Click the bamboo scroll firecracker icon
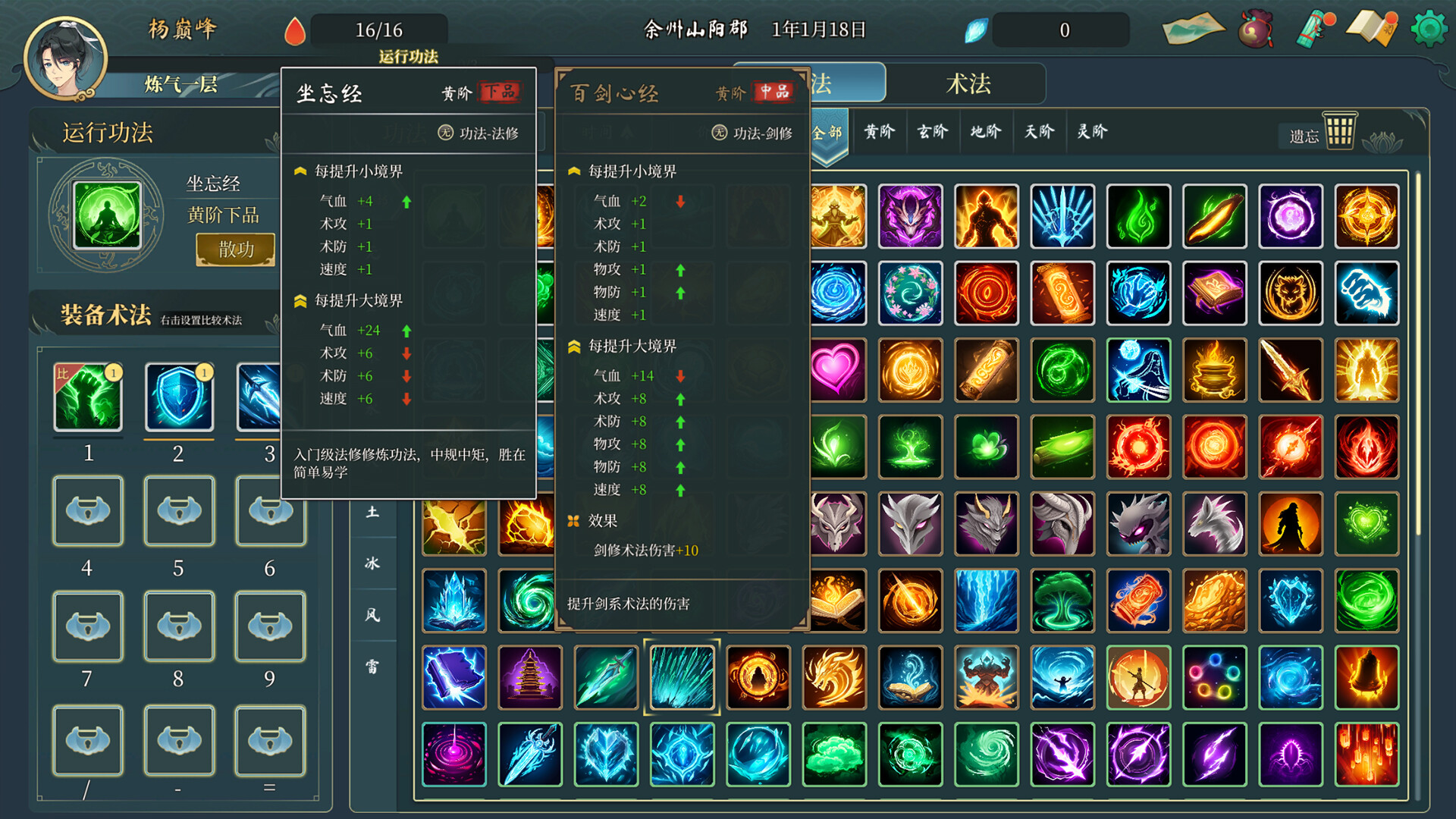 [x=1314, y=30]
